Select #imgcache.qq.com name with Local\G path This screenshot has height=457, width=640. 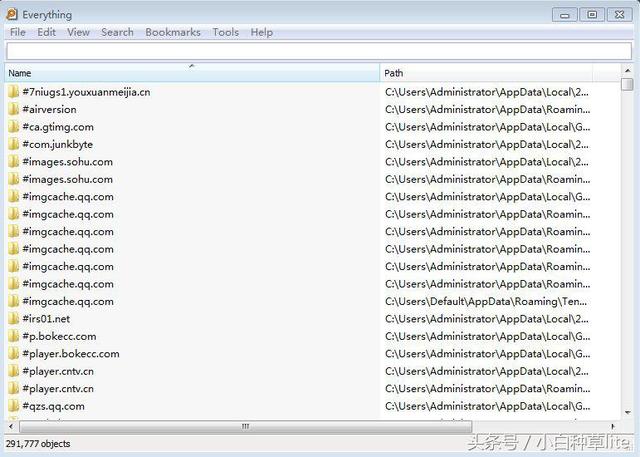pyautogui.click(x=68, y=197)
